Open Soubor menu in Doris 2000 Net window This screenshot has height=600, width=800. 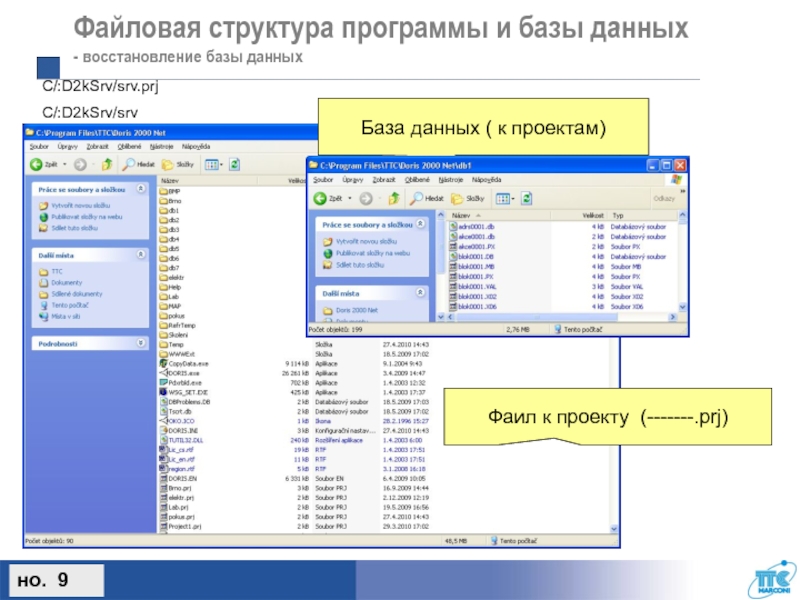click(39, 146)
